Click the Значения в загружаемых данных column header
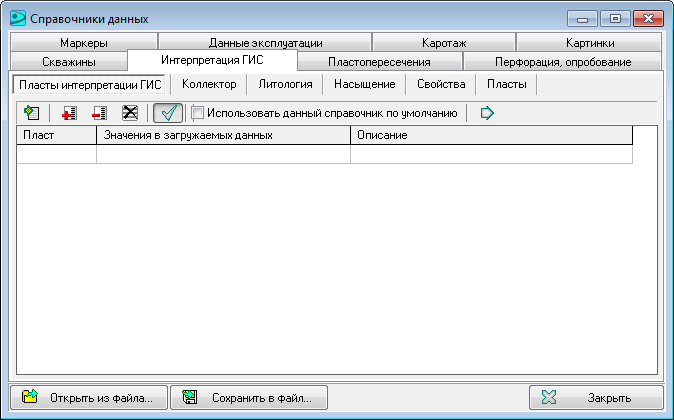 [224, 135]
